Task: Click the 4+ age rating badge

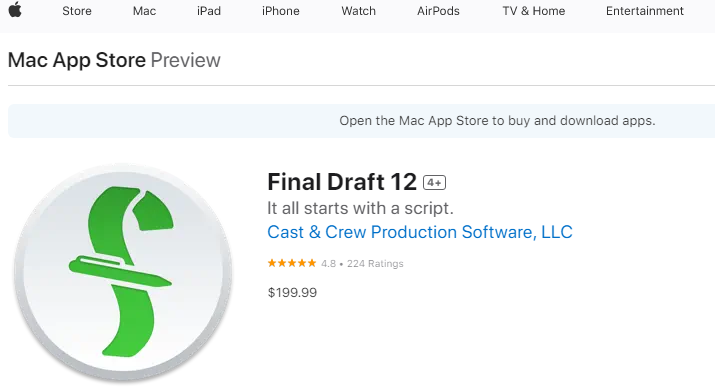Action: [434, 182]
